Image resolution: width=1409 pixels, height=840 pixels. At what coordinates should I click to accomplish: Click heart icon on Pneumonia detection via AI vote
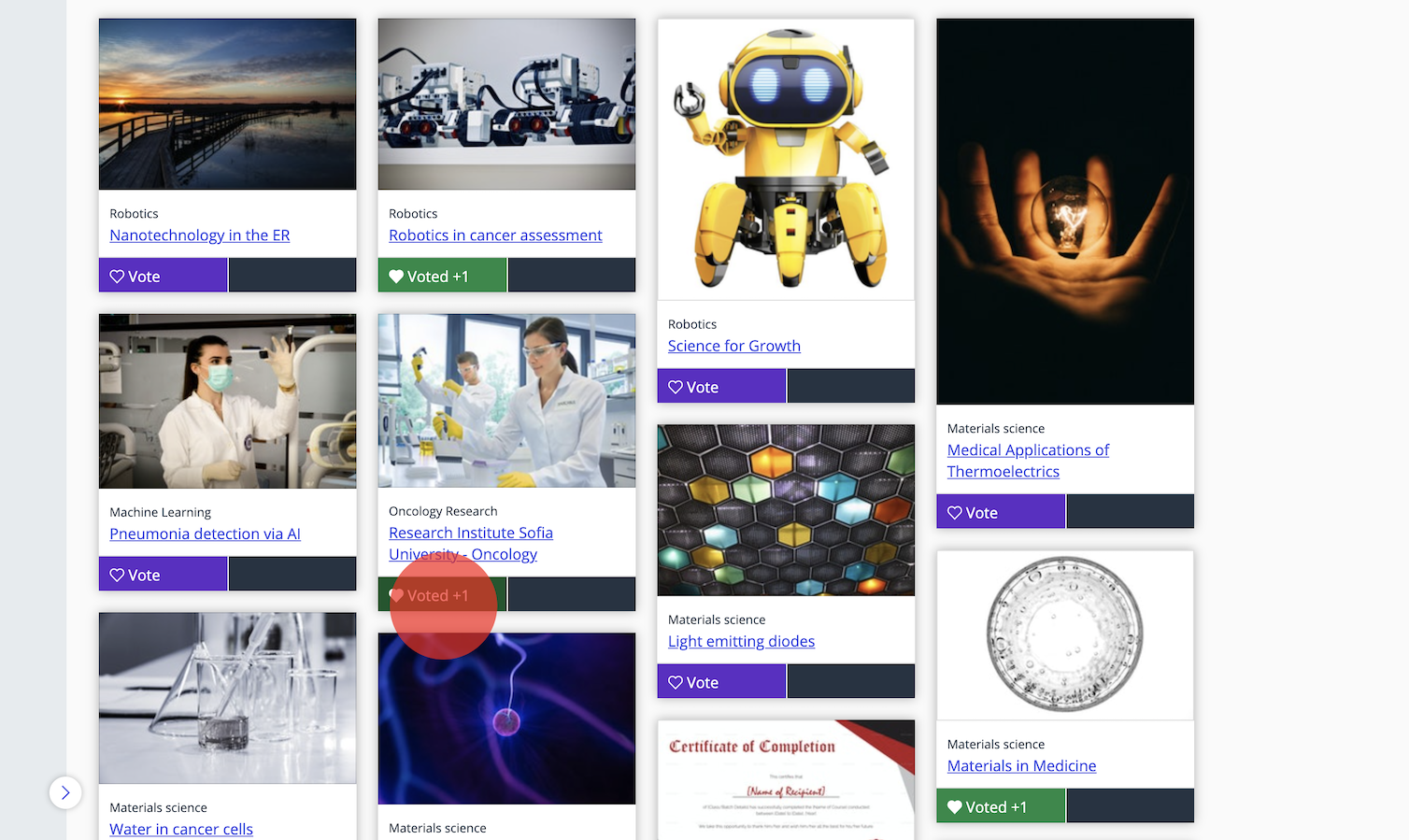click(117, 576)
